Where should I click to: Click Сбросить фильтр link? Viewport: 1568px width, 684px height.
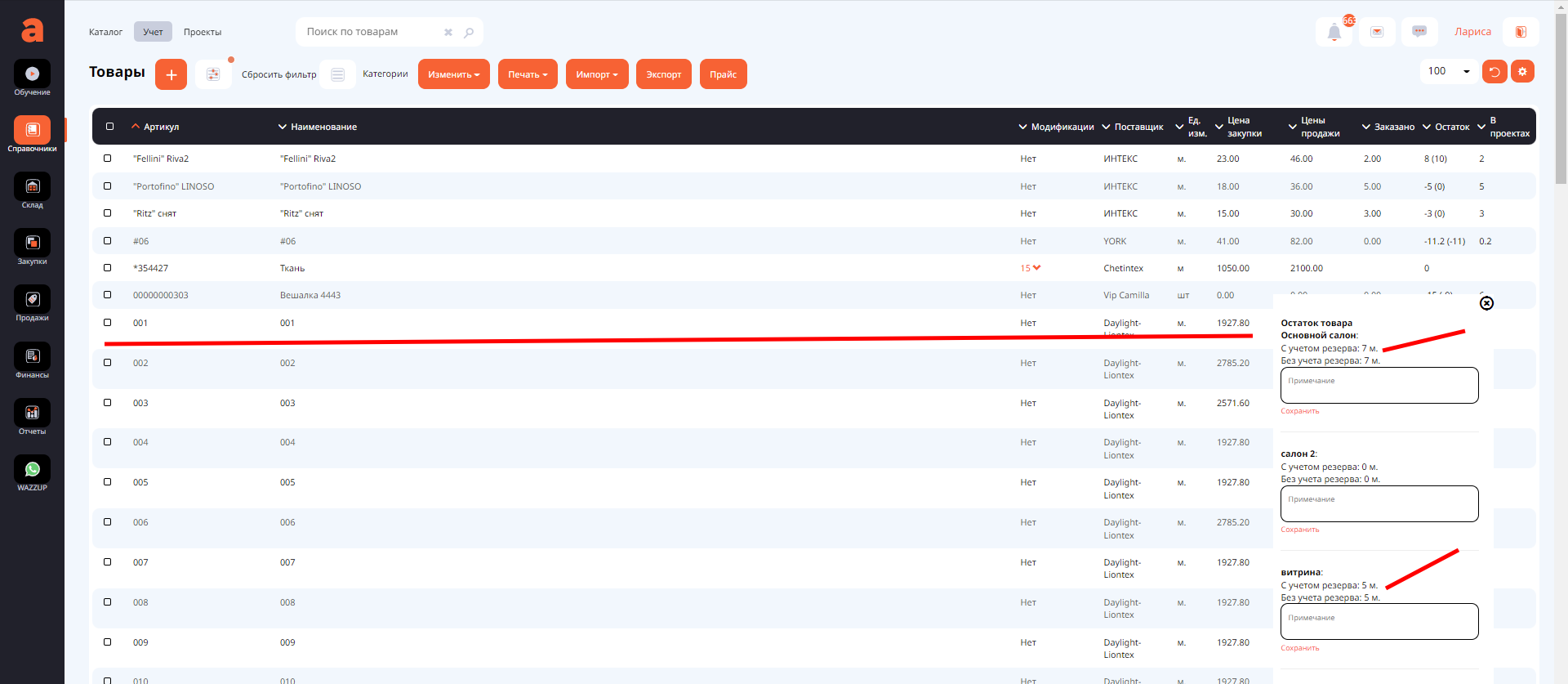(x=278, y=74)
